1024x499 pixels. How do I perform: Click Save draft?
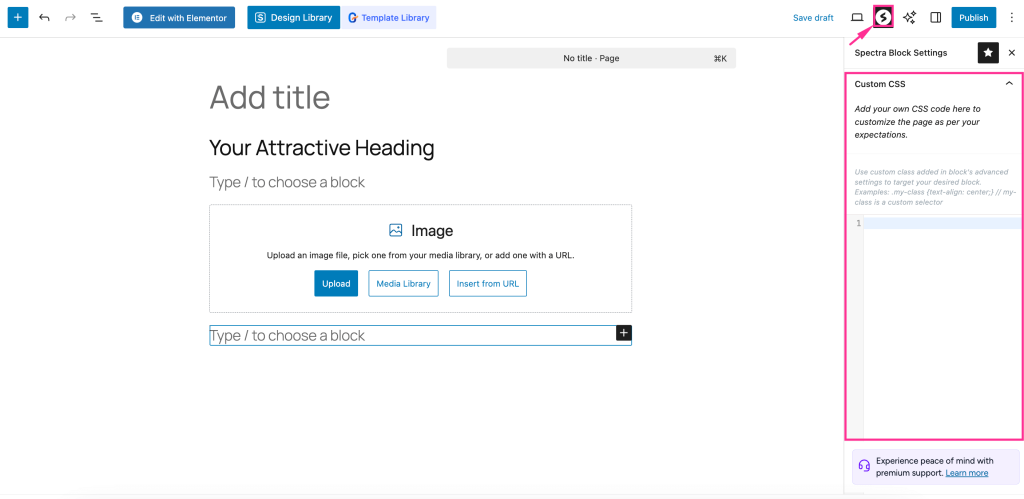(x=813, y=18)
